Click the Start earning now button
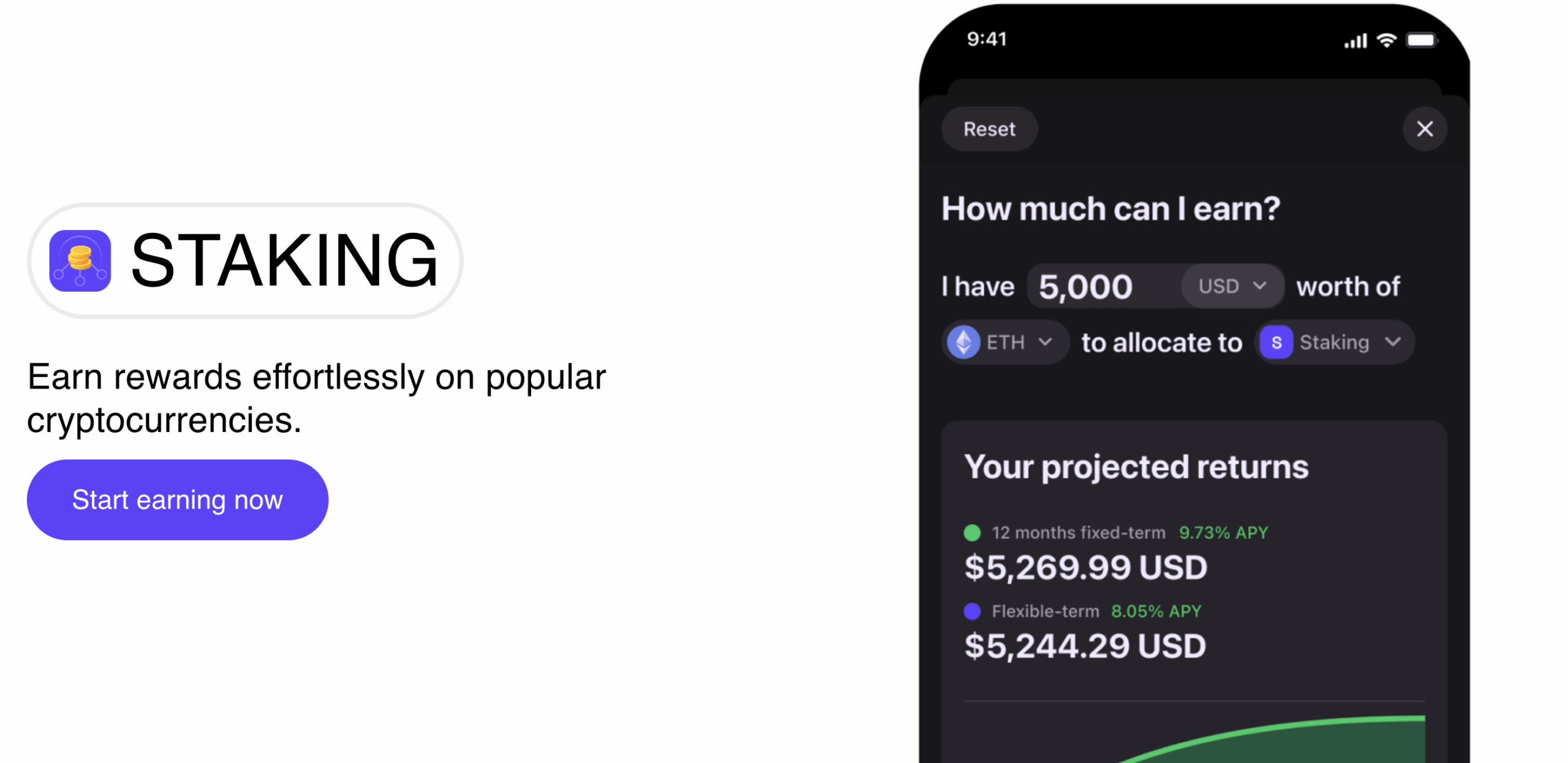Viewport: 1568px width, 763px height. 177,499
